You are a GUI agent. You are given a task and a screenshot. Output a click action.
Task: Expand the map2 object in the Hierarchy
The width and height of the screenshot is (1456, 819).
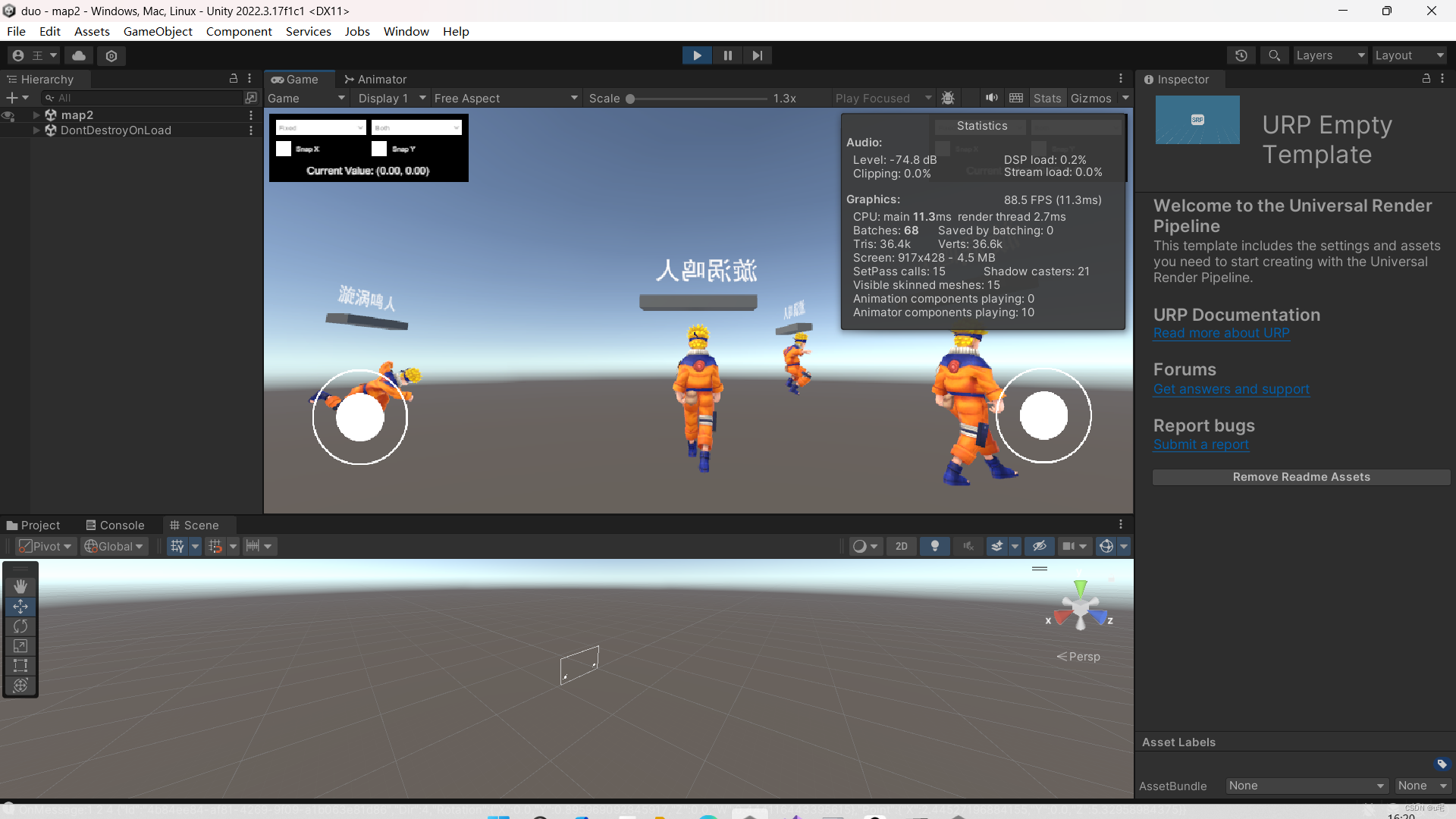point(36,115)
